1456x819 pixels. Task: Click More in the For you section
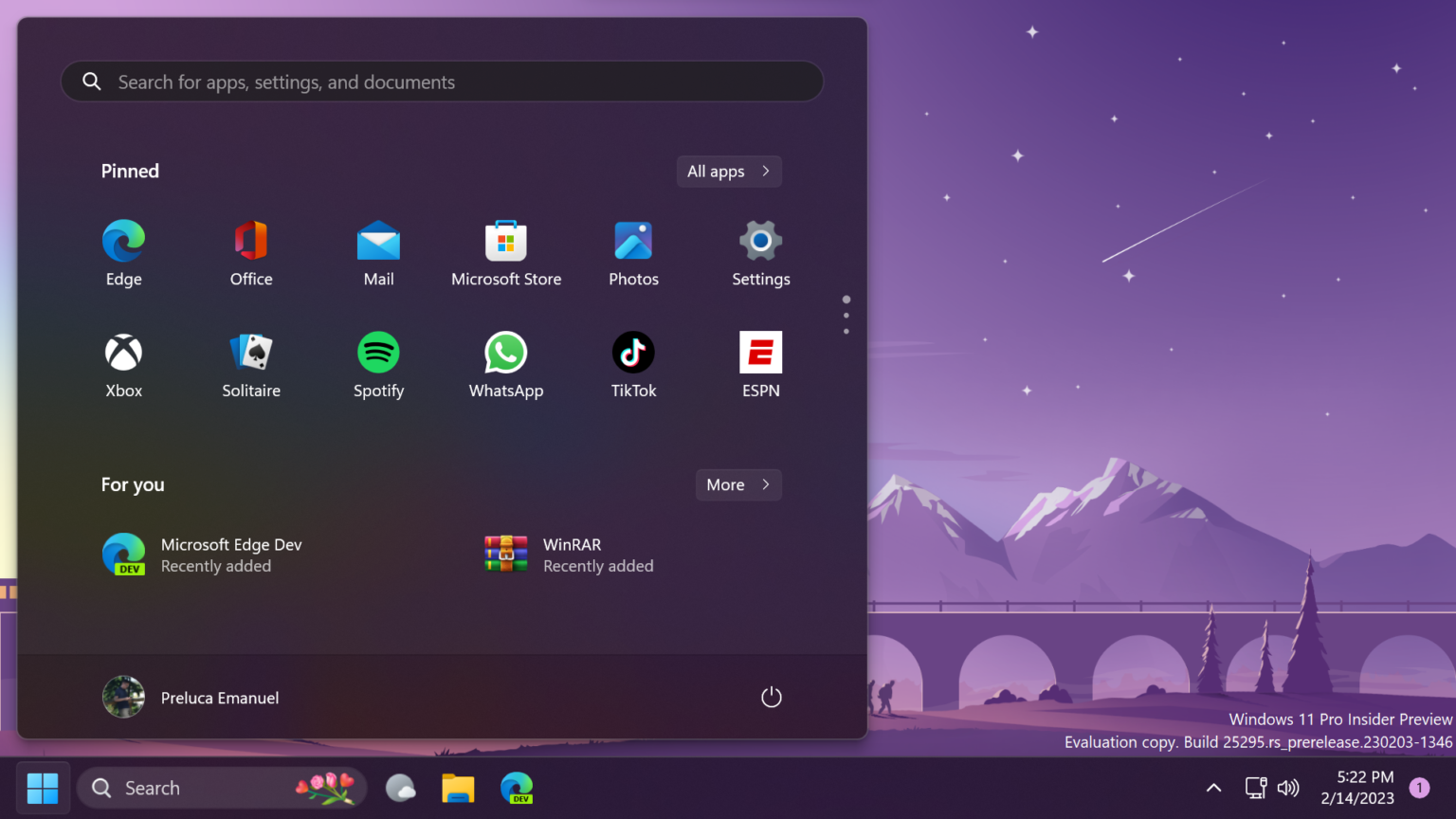[737, 484]
